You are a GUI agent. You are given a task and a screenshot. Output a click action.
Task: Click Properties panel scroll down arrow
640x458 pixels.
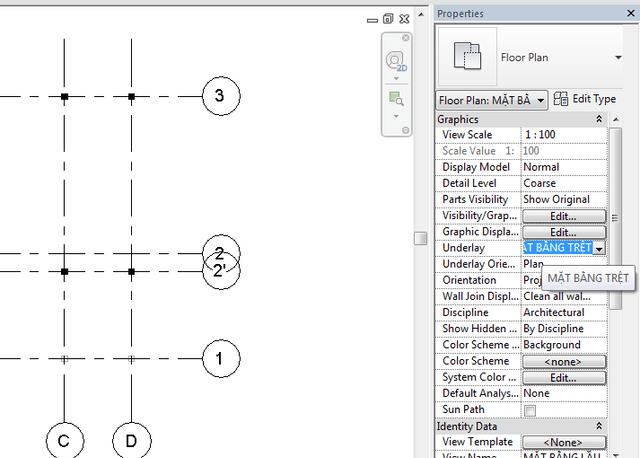coord(616,454)
